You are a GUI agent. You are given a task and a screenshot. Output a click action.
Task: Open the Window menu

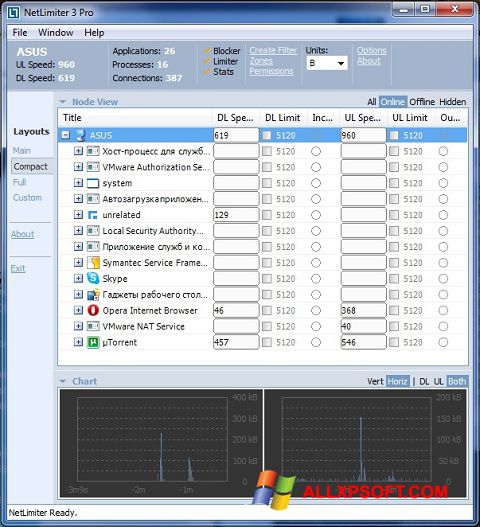(x=56, y=33)
